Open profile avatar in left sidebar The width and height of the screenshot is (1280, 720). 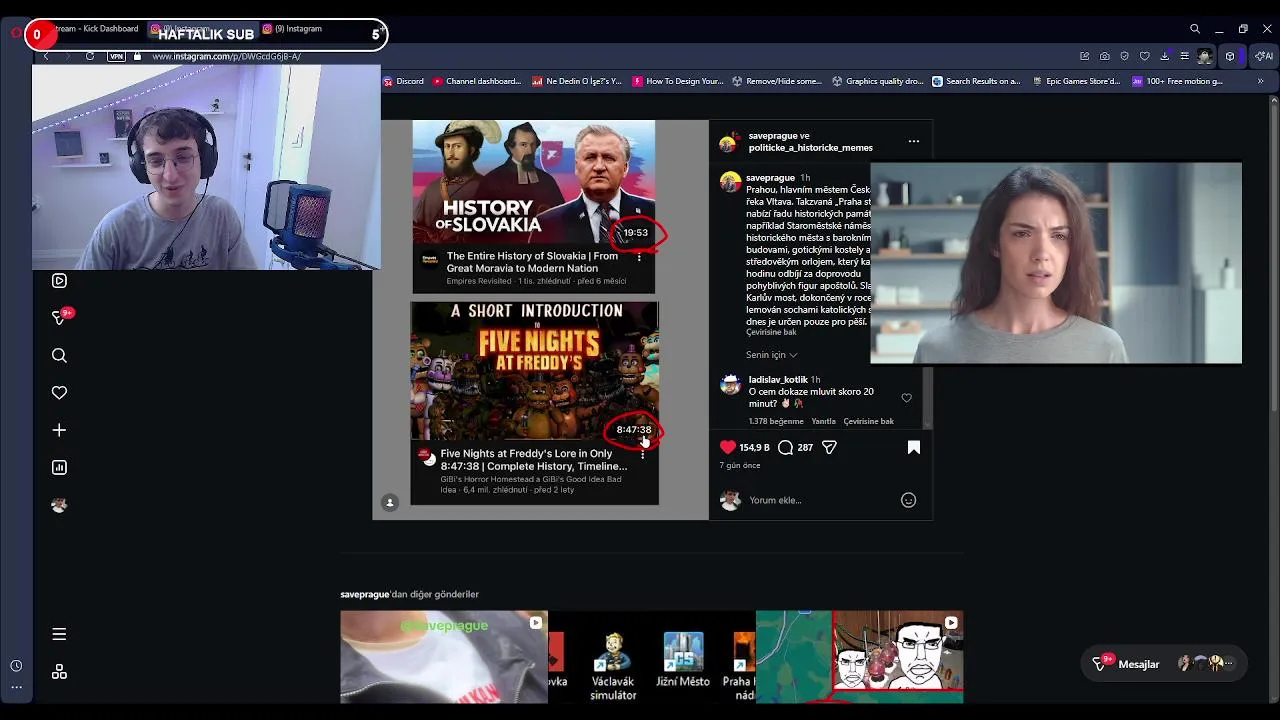point(59,505)
